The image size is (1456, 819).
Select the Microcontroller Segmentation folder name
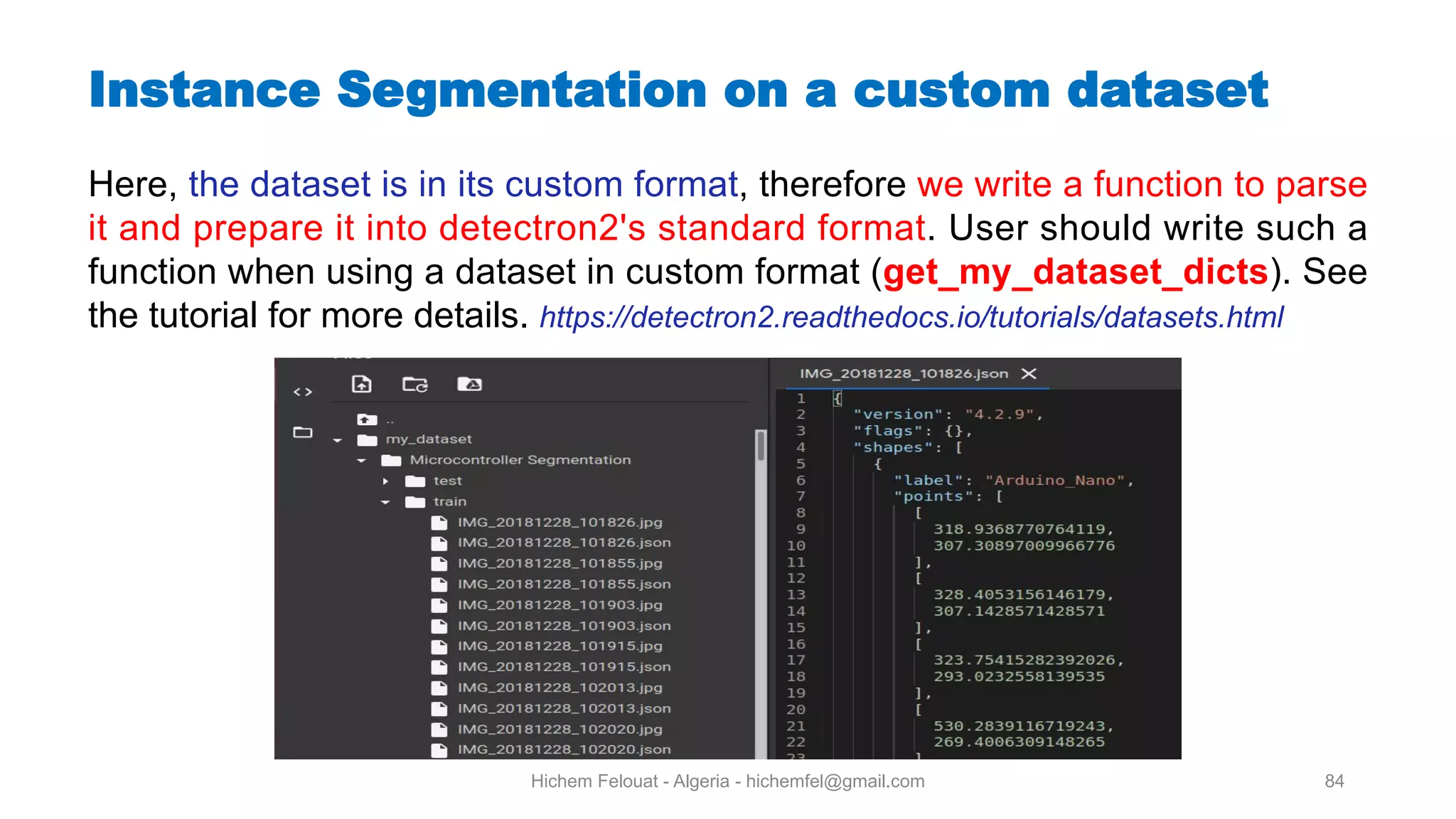pos(520,461)
